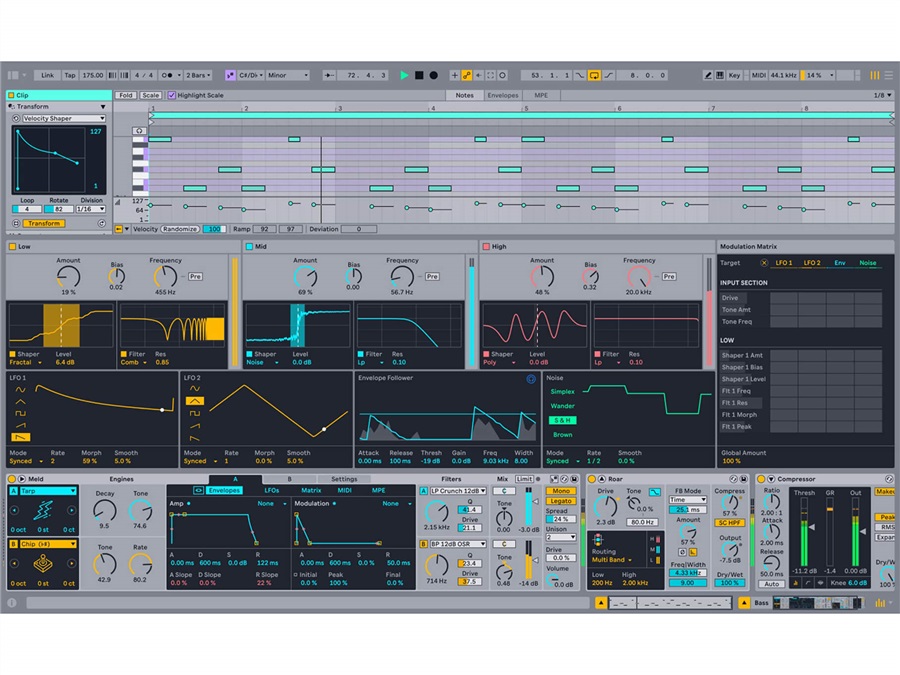Click the save preset icon on Roar
Viewport: 900px width, 675px height.
[x=742, y=479]
